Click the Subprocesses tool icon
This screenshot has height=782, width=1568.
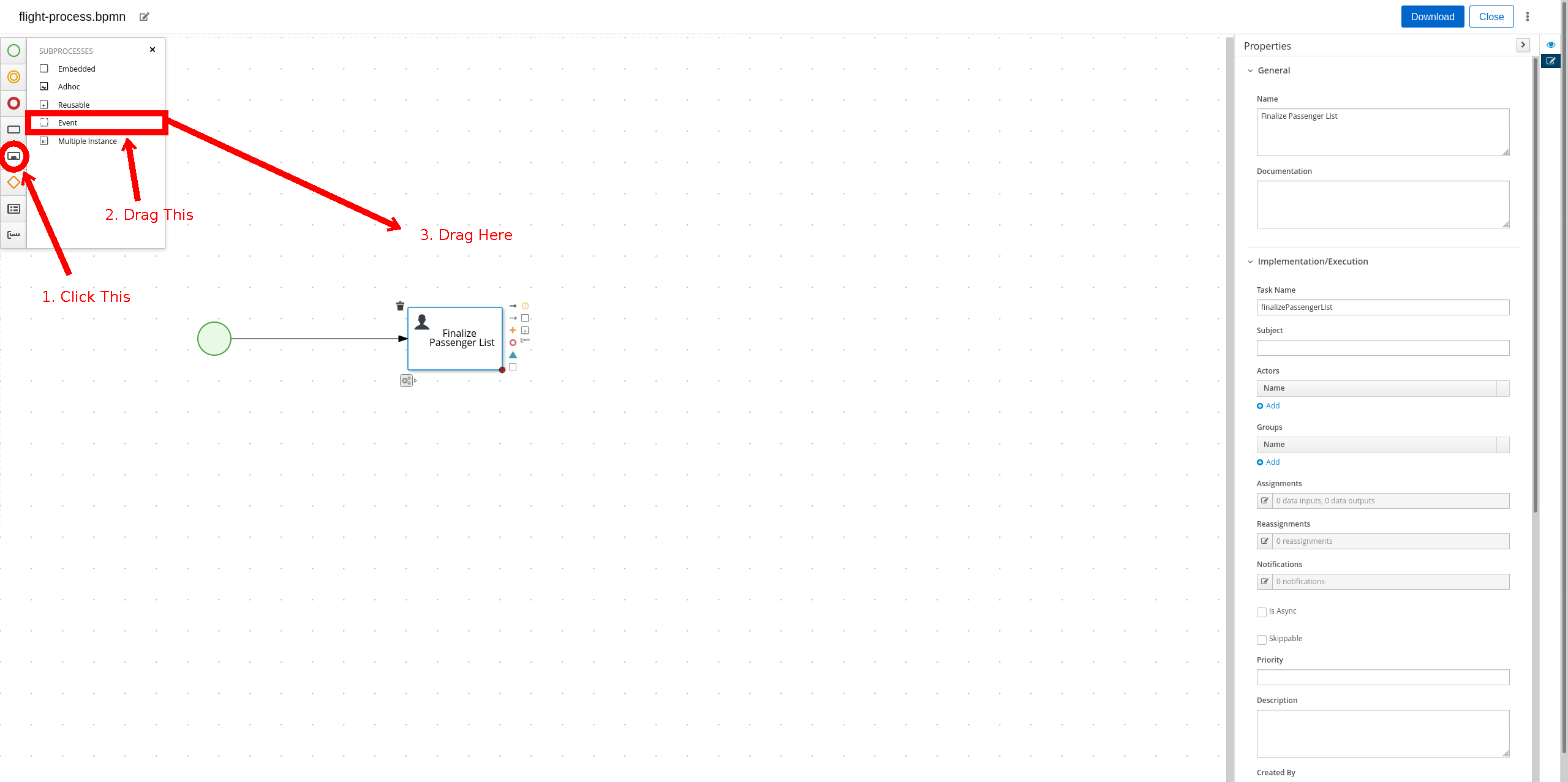pos(15,156)
